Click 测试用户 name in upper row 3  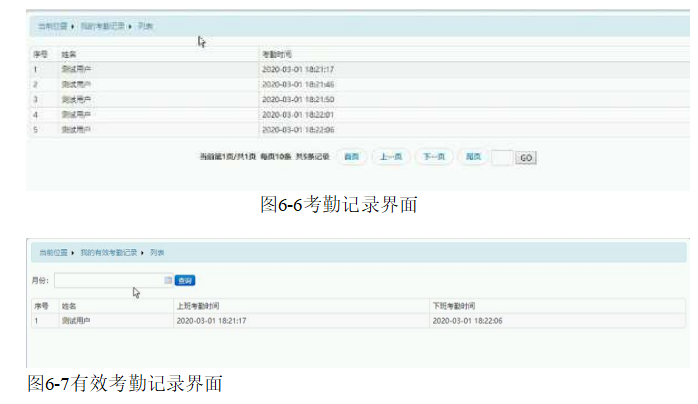coord(76,99)
